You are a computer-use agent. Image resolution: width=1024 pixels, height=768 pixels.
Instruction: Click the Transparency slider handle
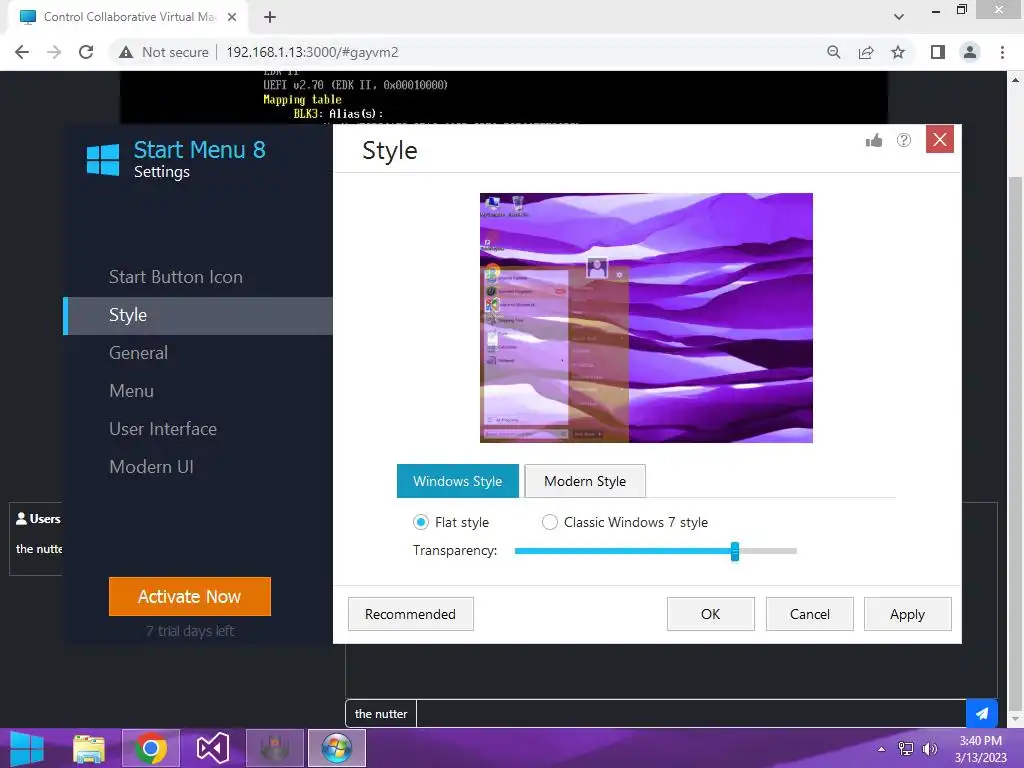click(735, 551)
